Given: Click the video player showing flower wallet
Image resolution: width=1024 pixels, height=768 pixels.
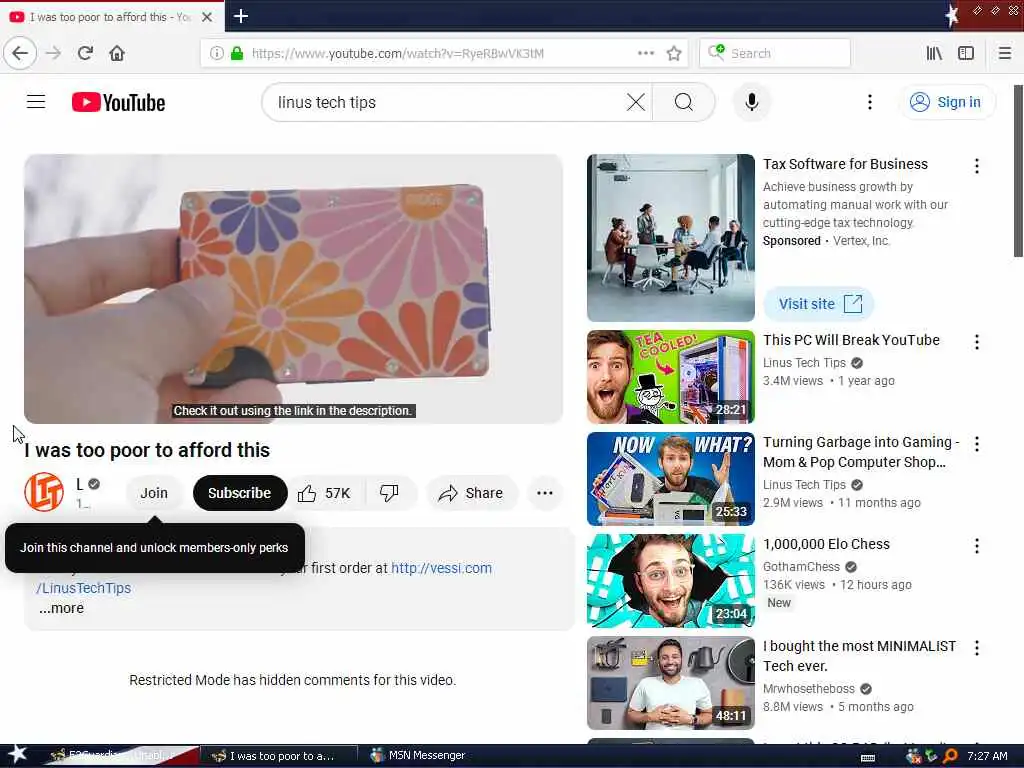Looking at the screenshot, I should pos(293,289).
